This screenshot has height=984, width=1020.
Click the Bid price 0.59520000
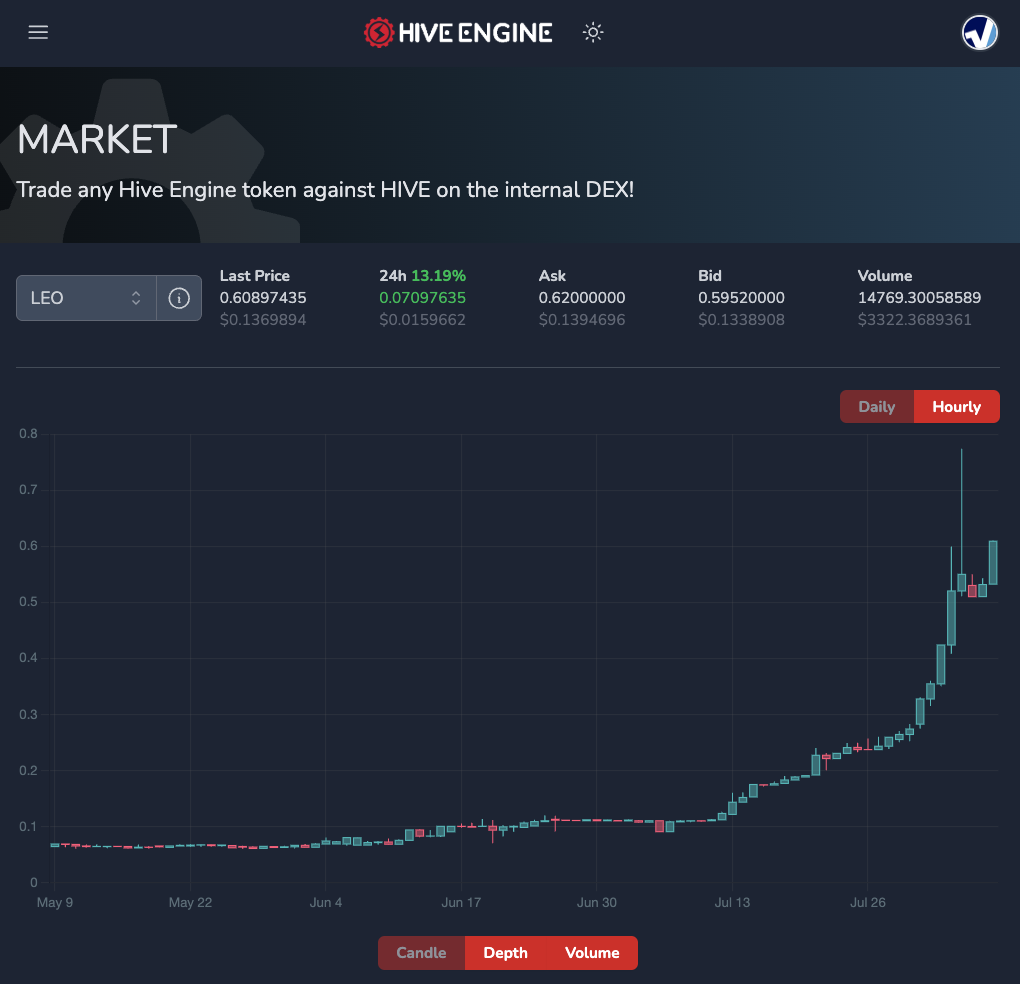click(741, 298)
